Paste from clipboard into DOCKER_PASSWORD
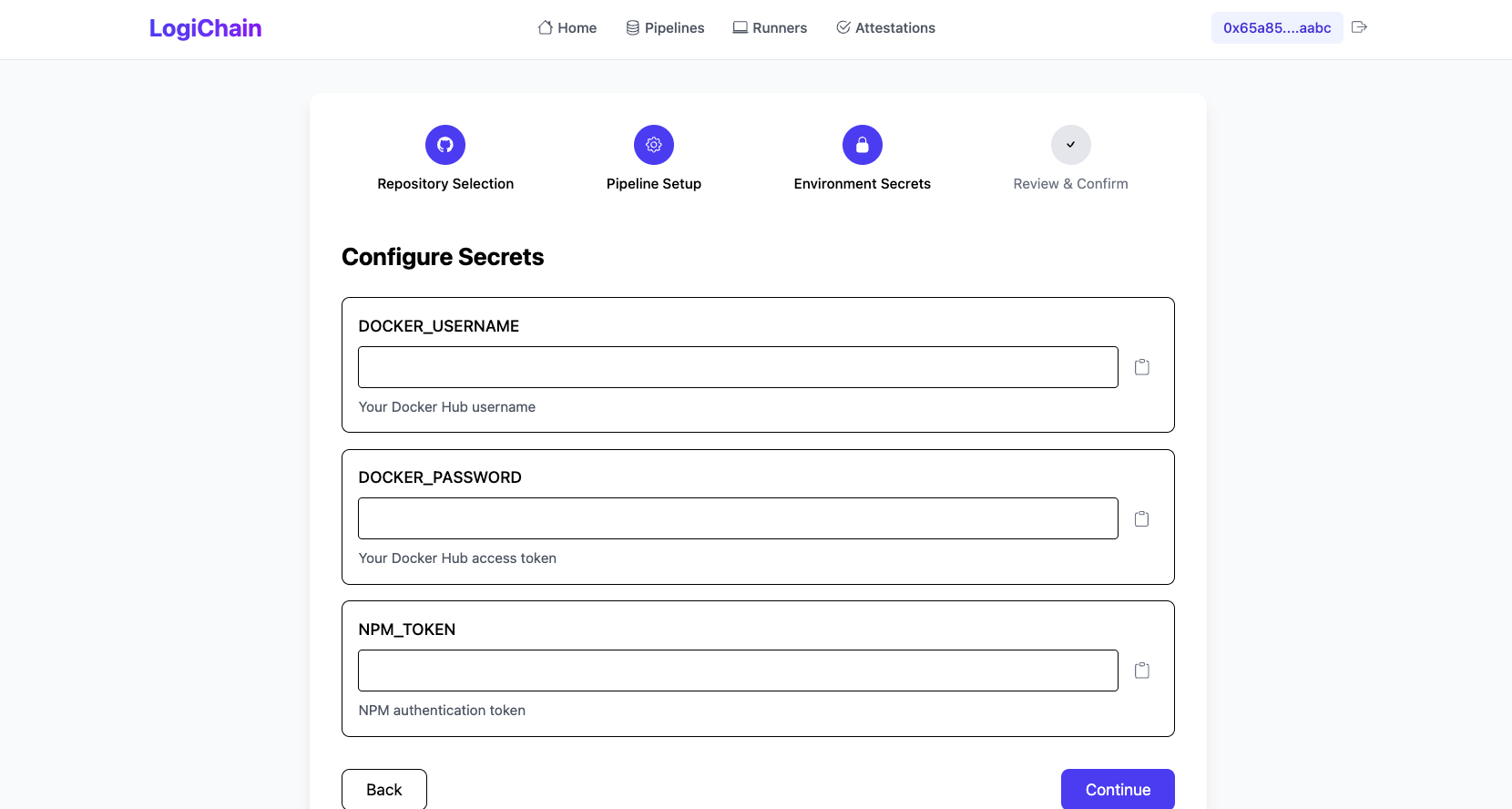Viewport: 1512px width, 809px height. (x=1142, y=519)
